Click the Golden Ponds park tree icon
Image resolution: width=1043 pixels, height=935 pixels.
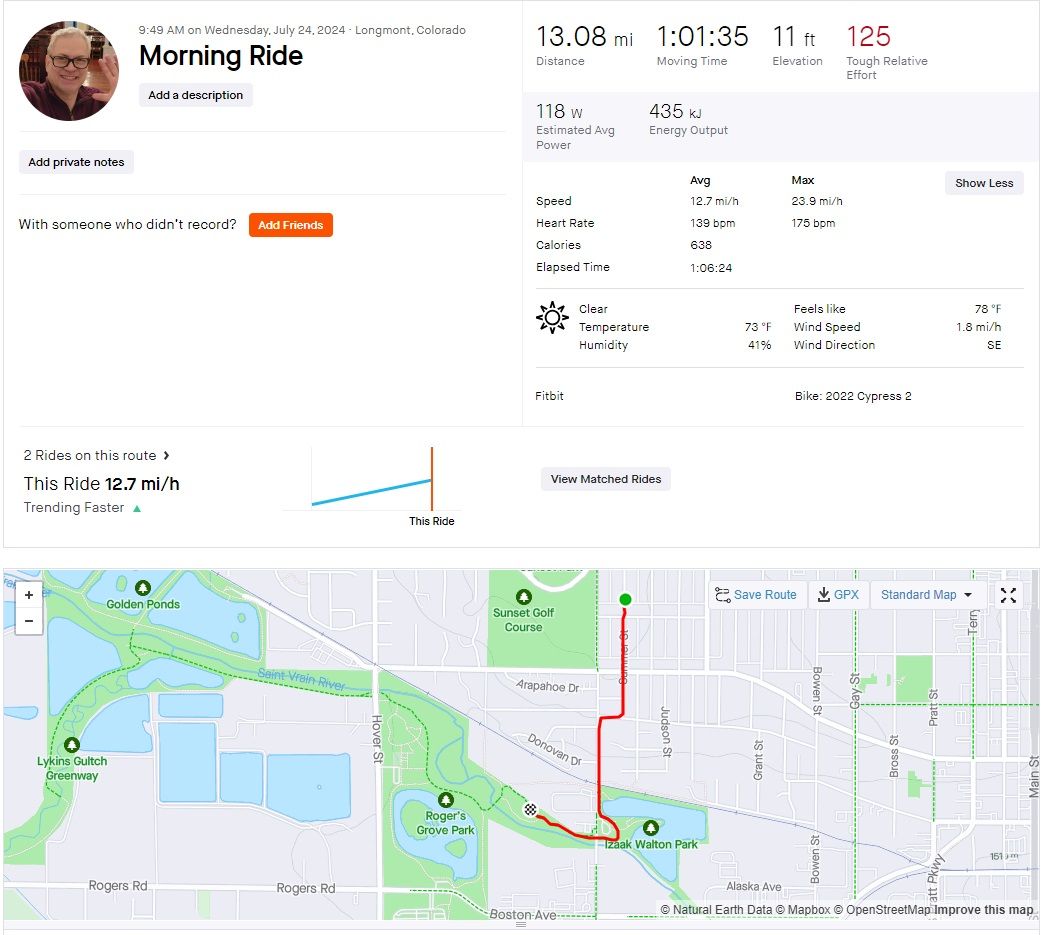coord(143,587)
